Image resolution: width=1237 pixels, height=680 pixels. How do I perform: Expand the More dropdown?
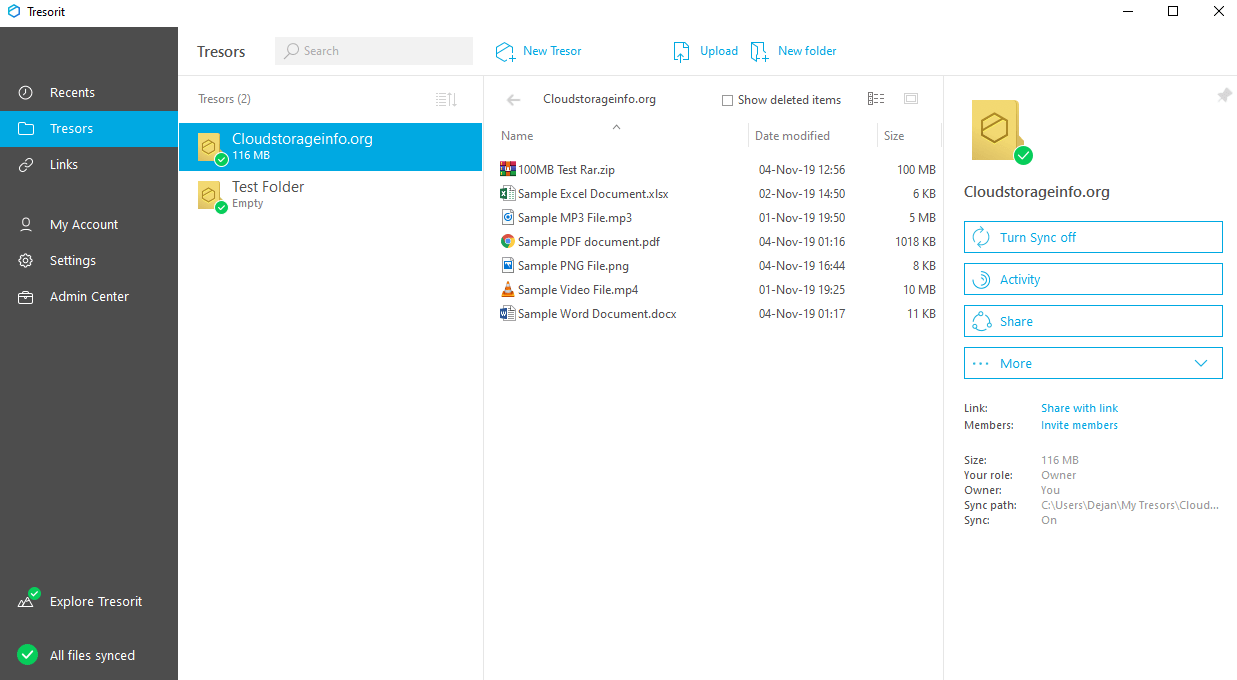point(1092,363)
